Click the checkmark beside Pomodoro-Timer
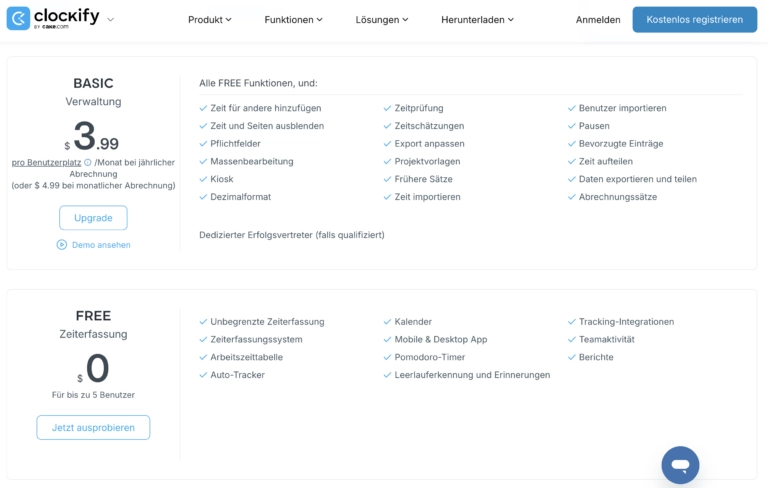 tap(387, 357)
